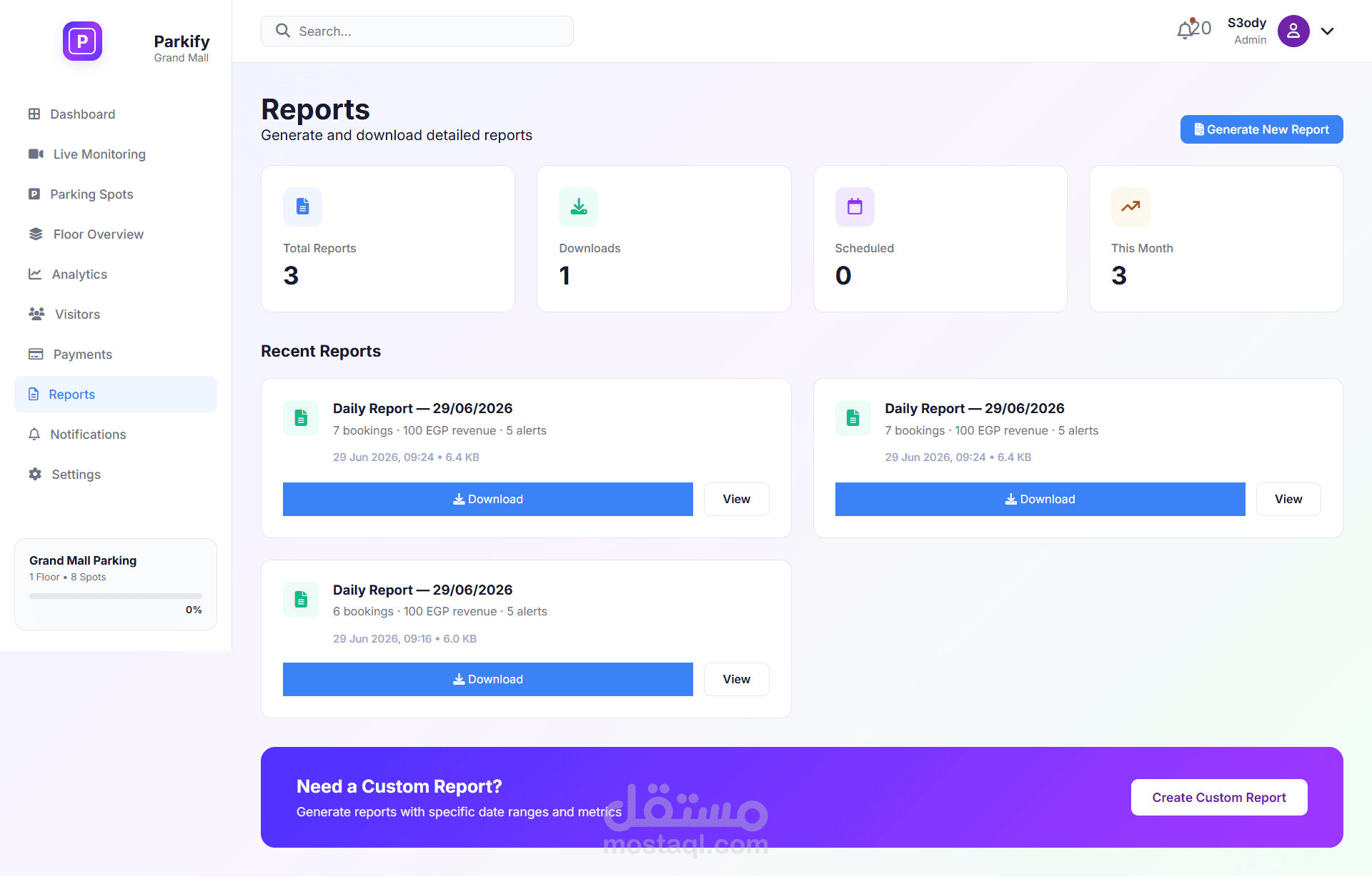Click the '29 Jun 2026, 09:16 • 6.0 KB' text
The width and height of the screenshot is (1372, 877).
coord(404,638)
